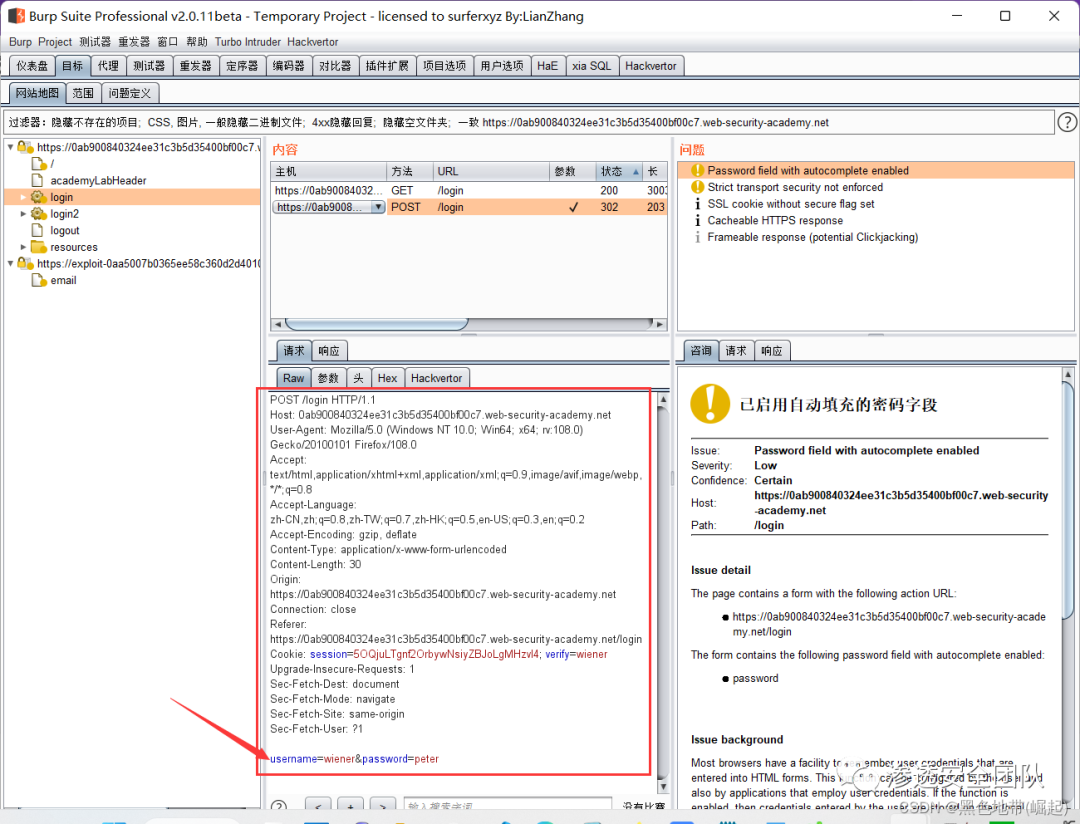Image resolution: width=1080 pixels, height=824 pixels.
Task: Switch to the 项目选项 tab
Action: point(444,66)
